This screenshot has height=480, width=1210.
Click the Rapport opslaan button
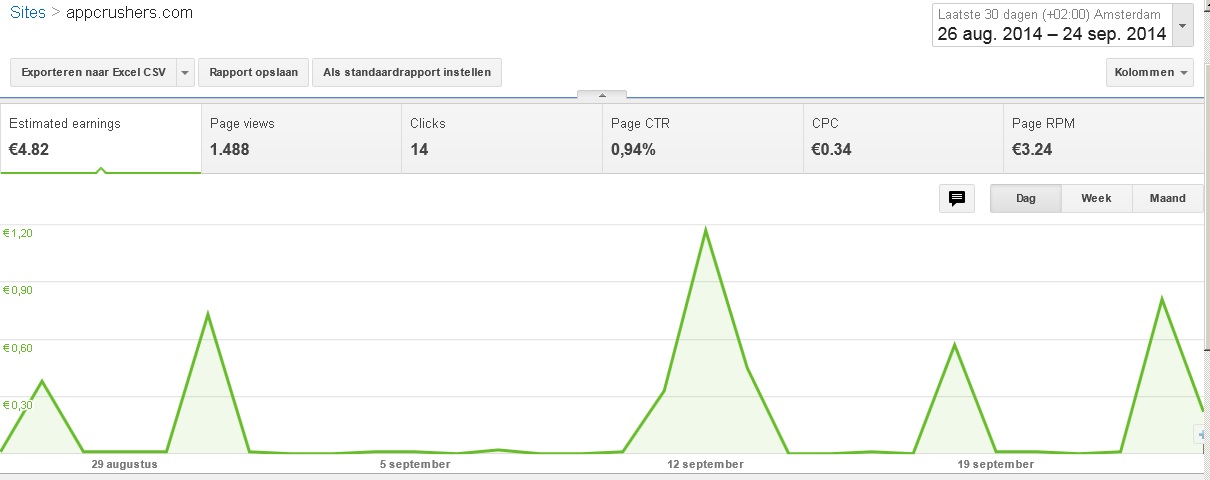click(253, 73)
